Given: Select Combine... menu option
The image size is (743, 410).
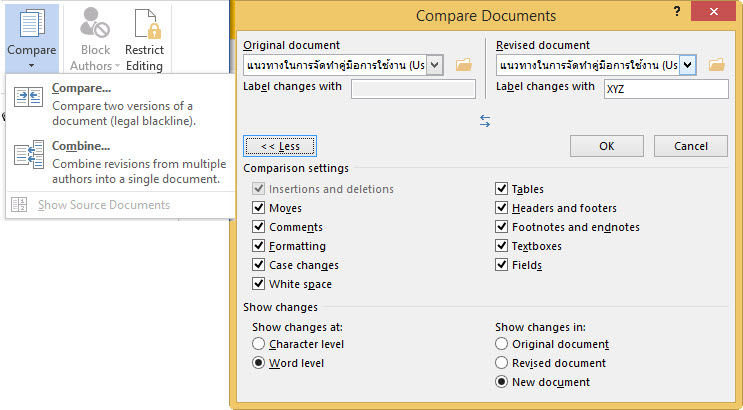Looking at the screenshot, I should coord(80,146).
